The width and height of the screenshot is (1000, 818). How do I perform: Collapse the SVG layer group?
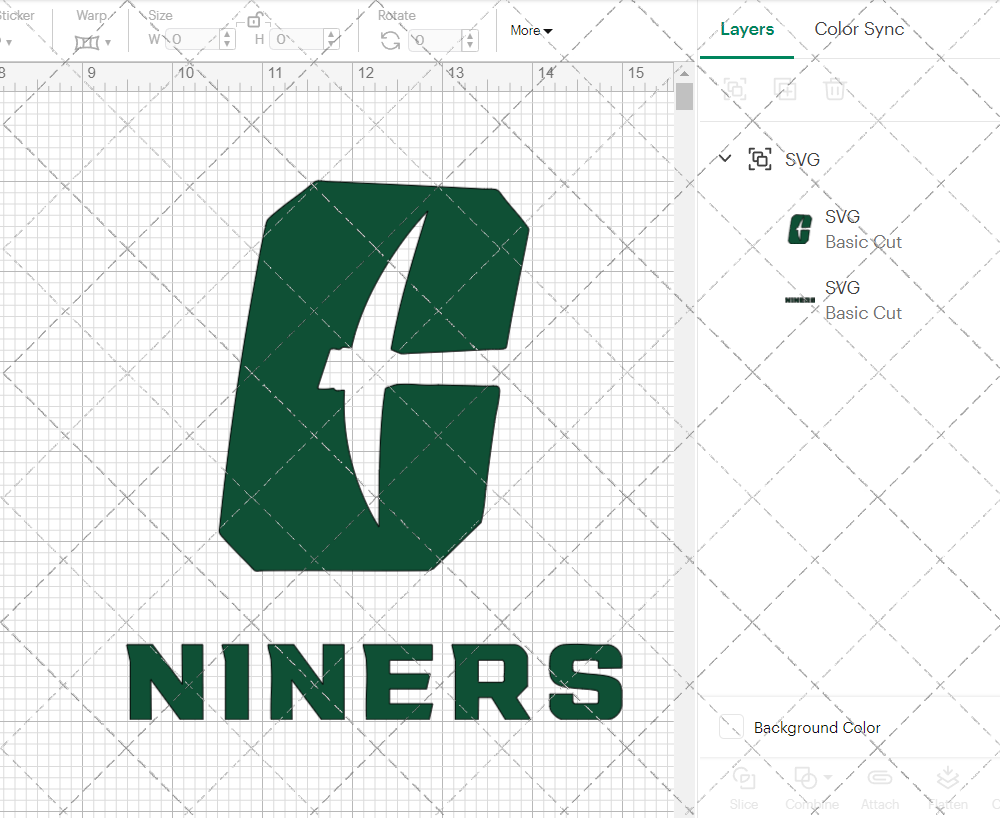[x=724, y=158]
